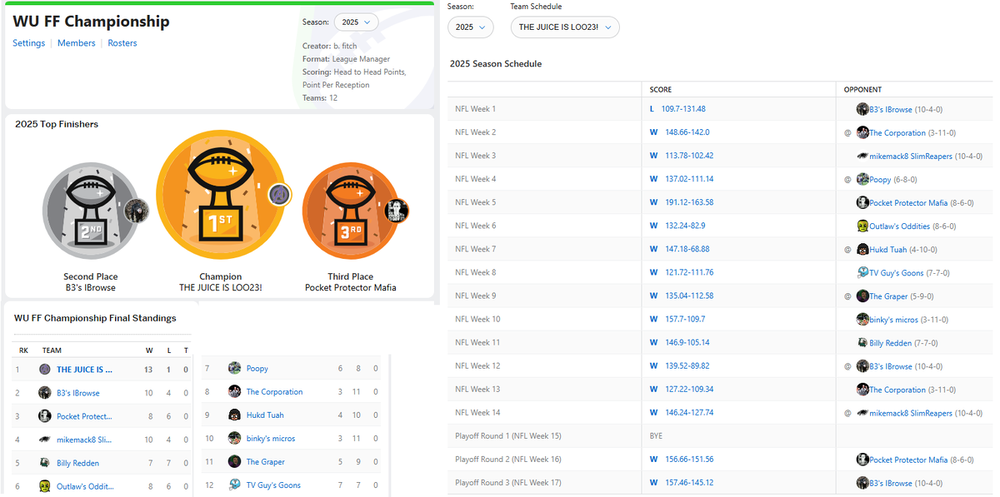
Task: Open Week 10 opponent binky's micros
Action: pyautogui.click(x=893, y=320)
